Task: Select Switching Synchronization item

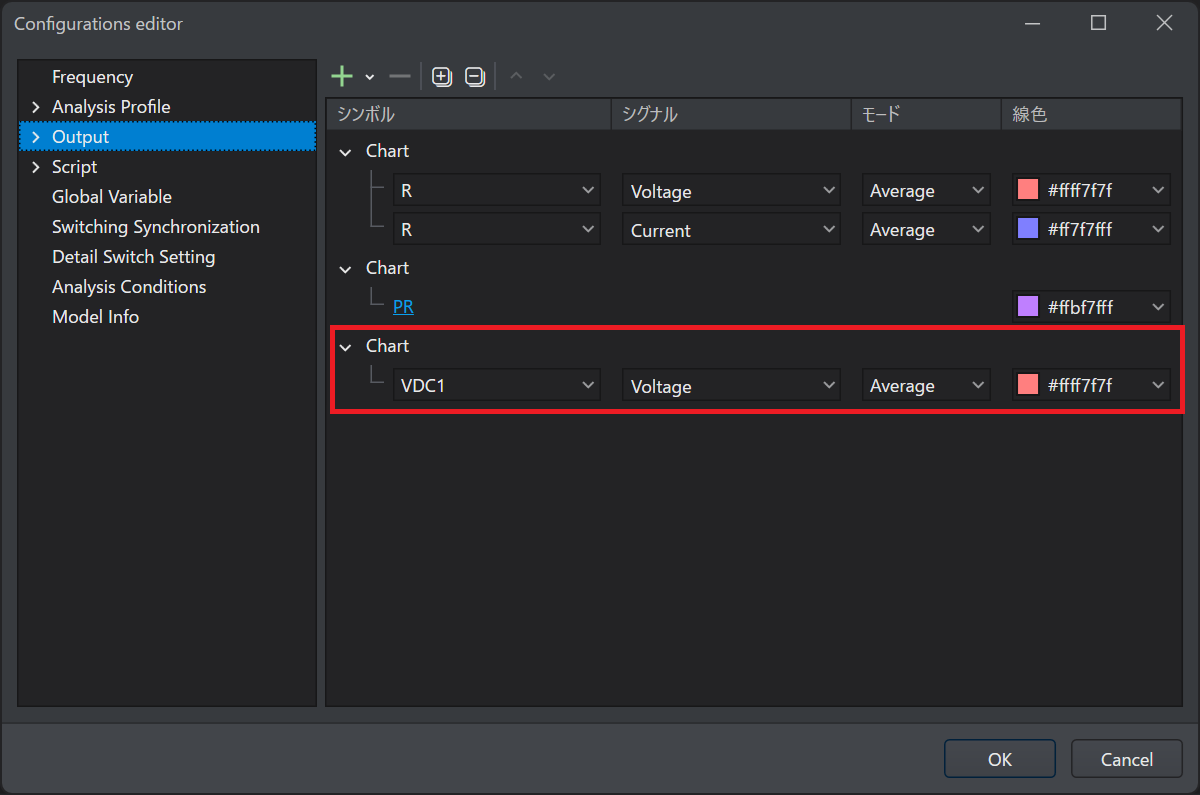Action: [156, 227]
